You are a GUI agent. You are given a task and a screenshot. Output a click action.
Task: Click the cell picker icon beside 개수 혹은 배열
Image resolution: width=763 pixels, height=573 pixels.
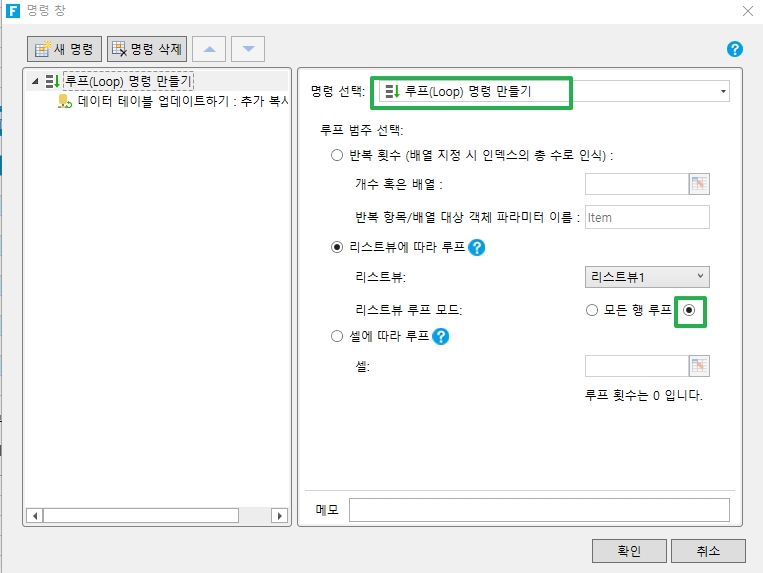698,183
